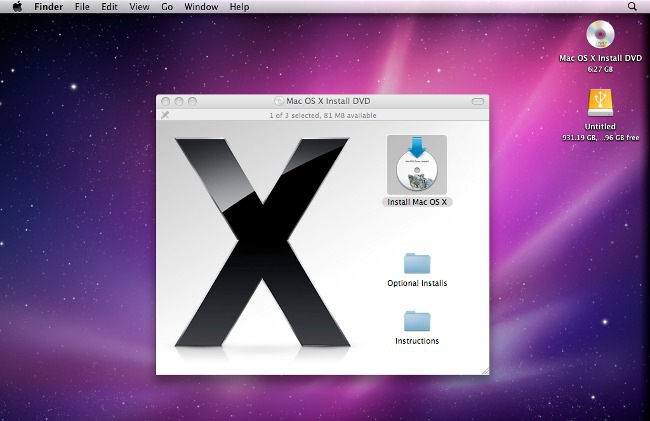This screenshot has width=650, height=421.
Task: Open the File menu
Action: coord(82,7)
